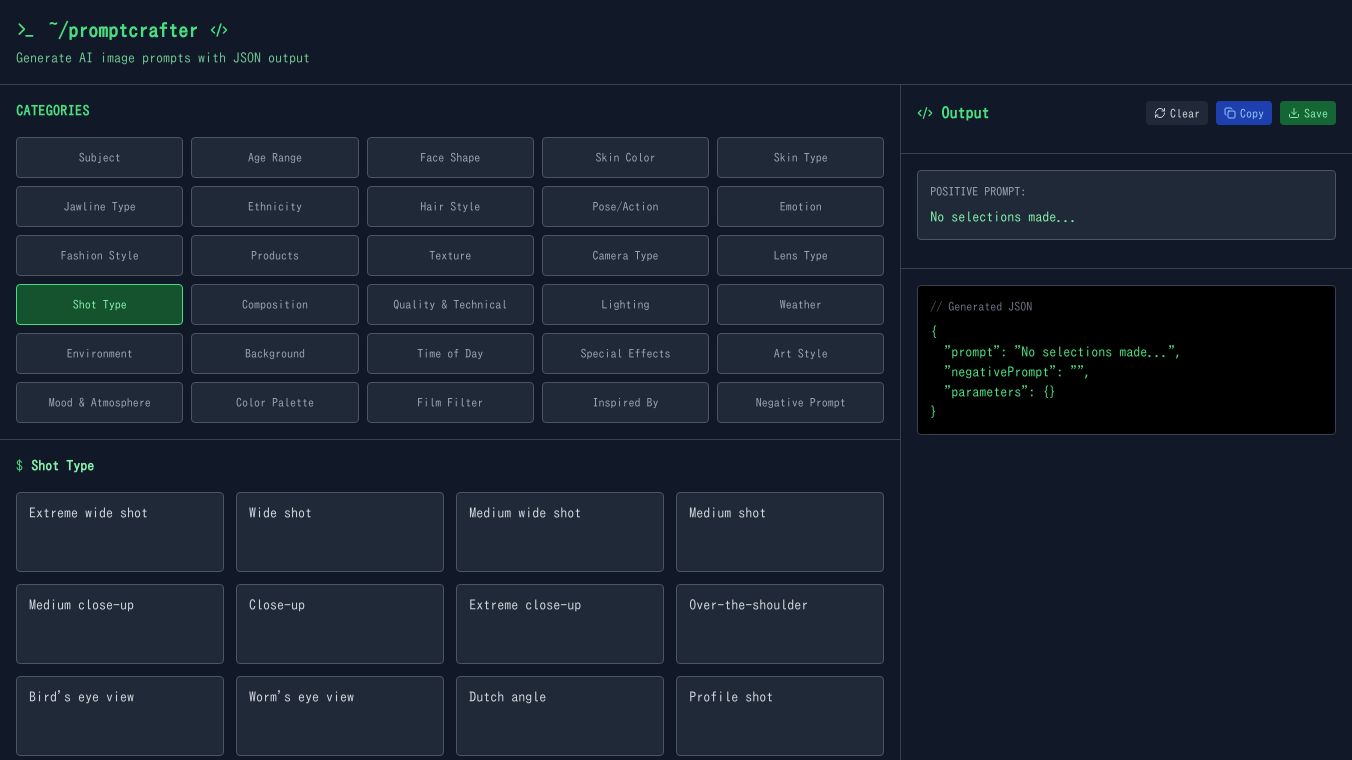Choose the Worm's eye view option
This screenshot has width=1352, height=760.
pos(340,716)
